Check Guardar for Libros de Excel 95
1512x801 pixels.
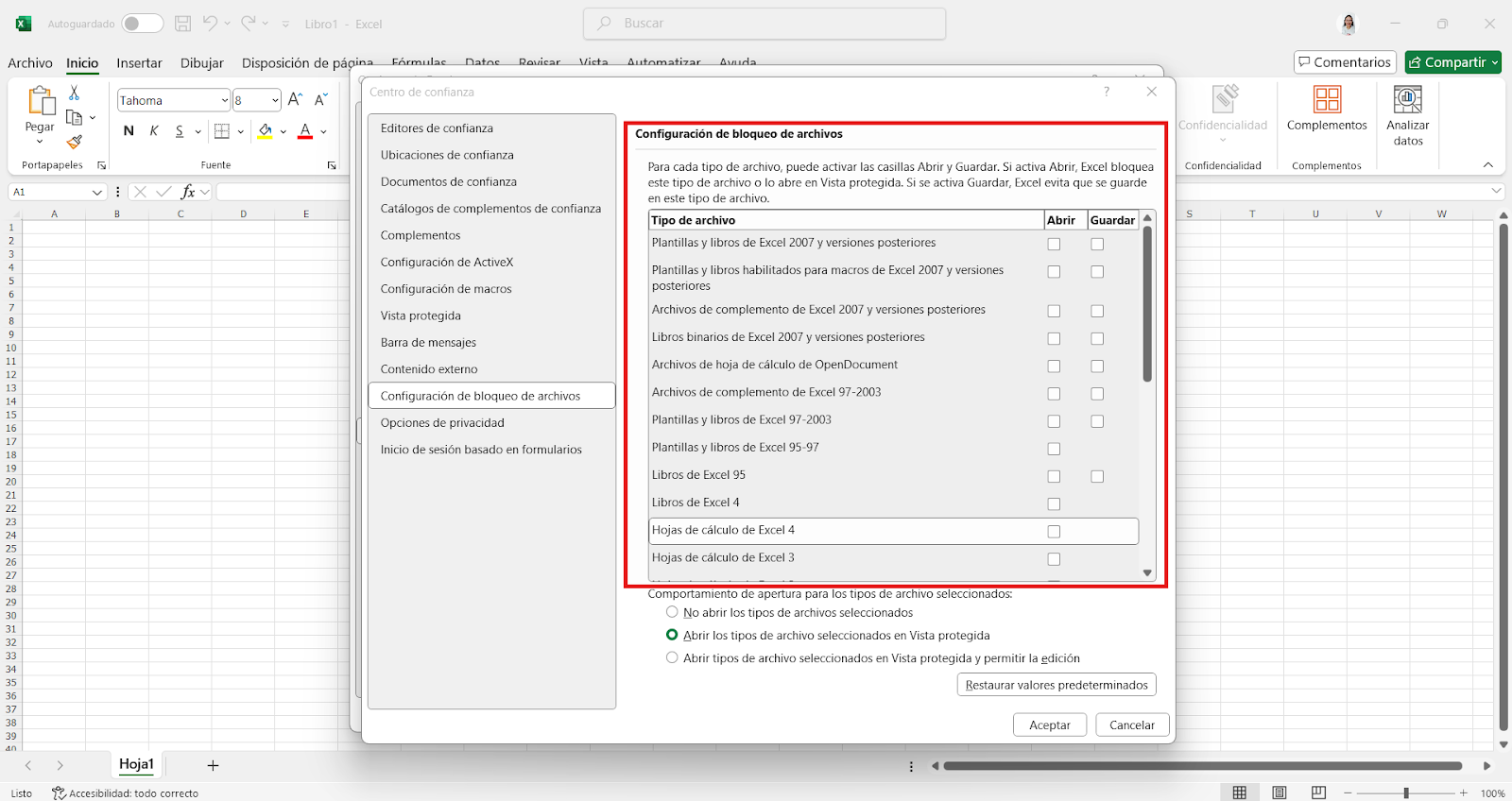(1097, 477)
